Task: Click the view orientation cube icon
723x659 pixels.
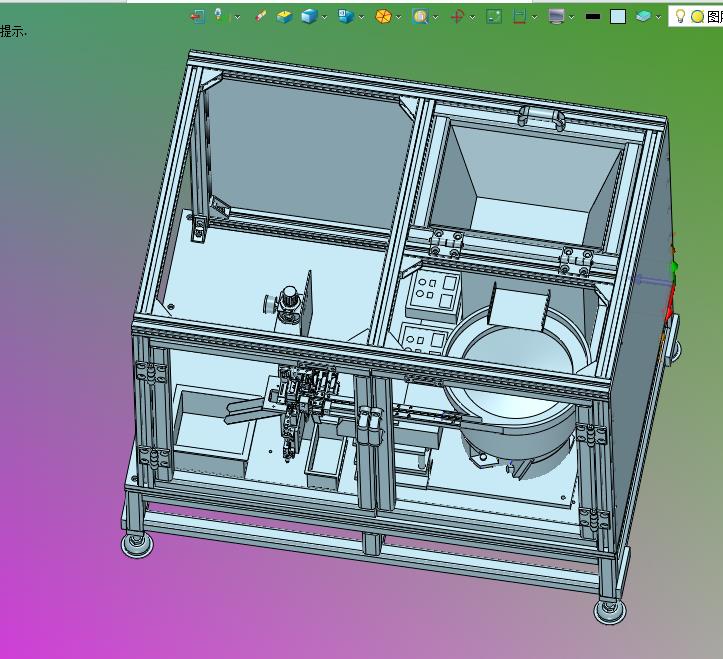Action: pos(345,17)
